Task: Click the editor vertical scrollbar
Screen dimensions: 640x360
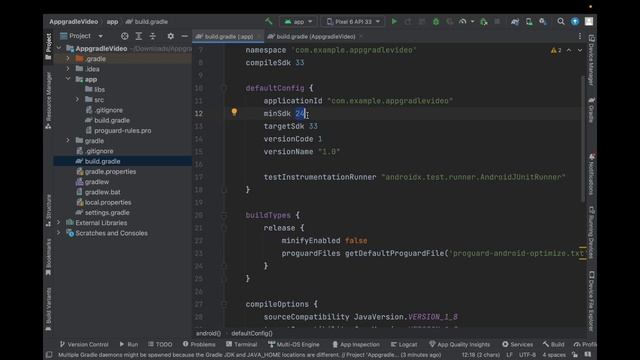Action: pos(583,139)
